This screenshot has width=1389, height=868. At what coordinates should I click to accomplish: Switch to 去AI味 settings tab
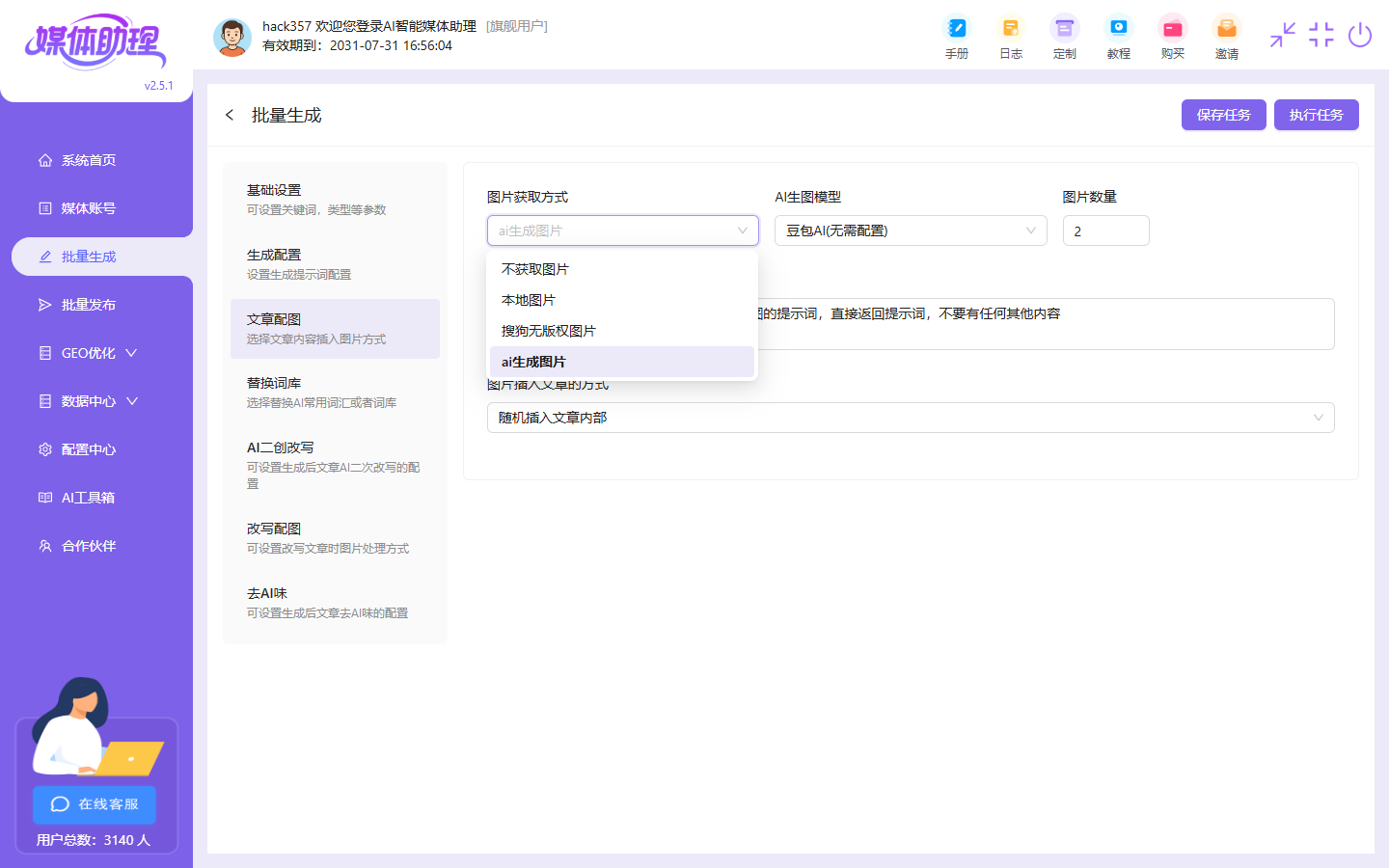(335, 603)
